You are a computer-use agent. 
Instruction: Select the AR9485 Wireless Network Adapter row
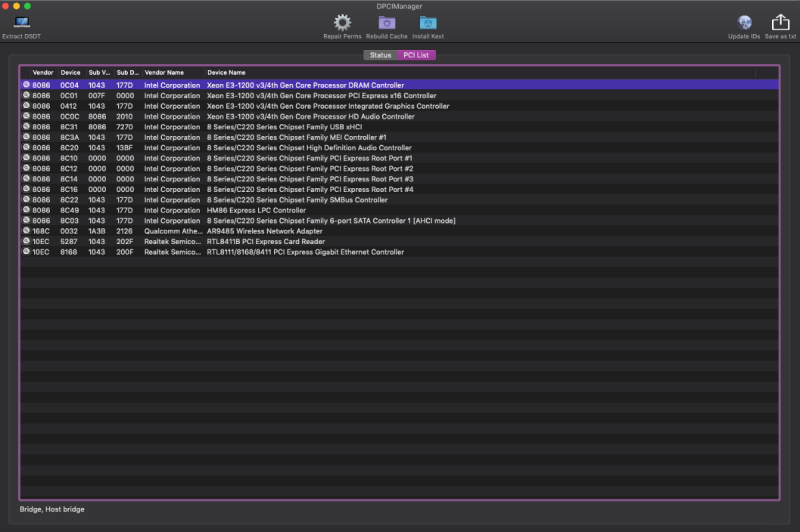[x=265, y=231]
